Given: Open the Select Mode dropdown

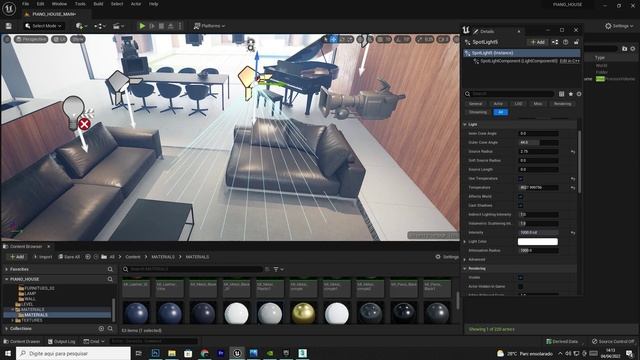Looking at the screenshot, I should 43,26.
